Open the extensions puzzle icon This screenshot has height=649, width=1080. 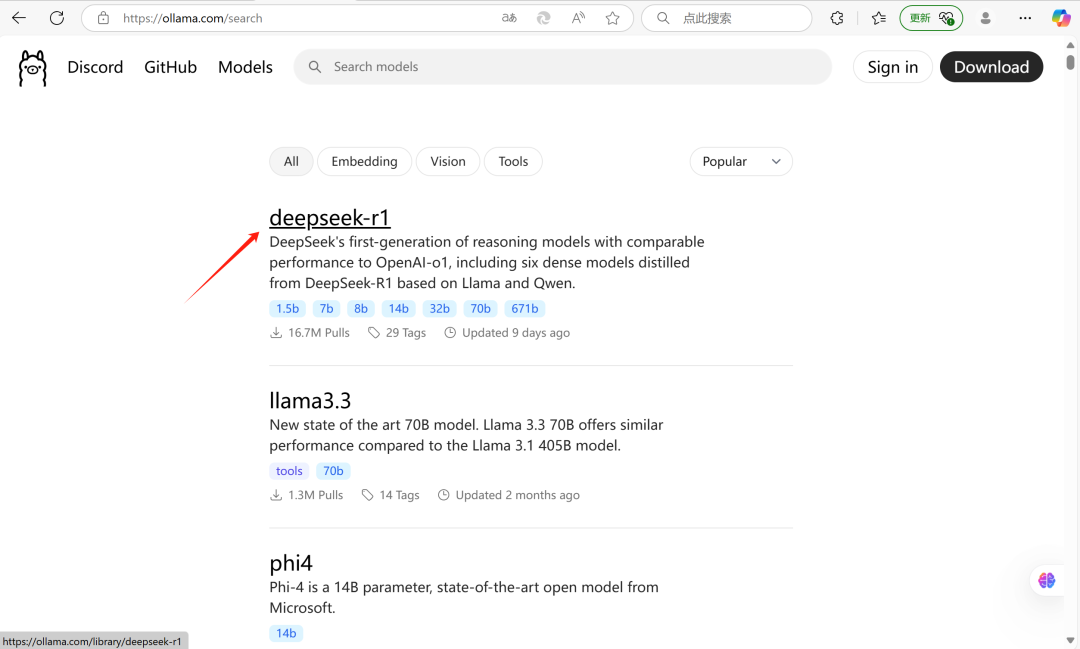pyautogui.click(x=837, y=18)
